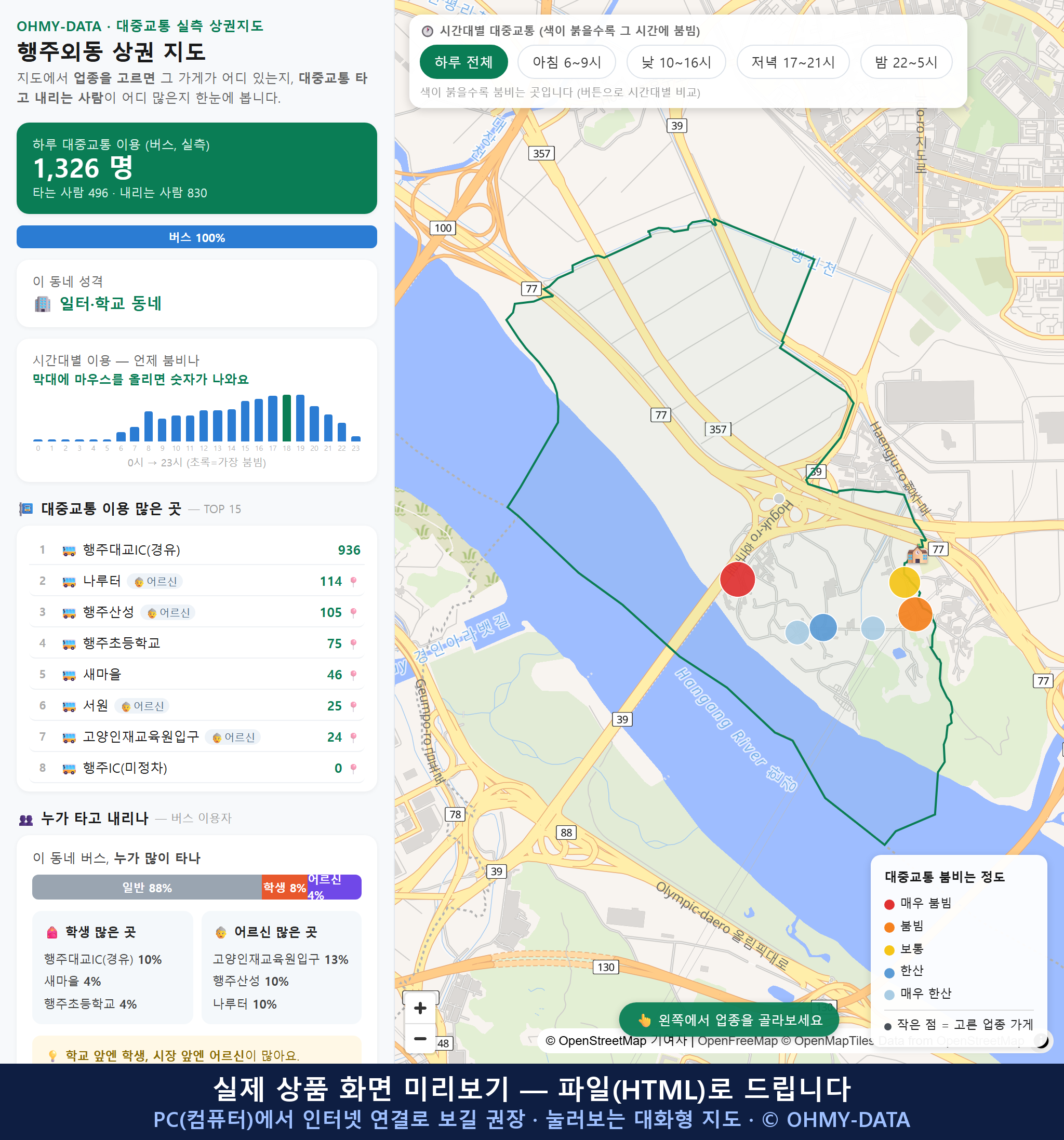
Task: Click the chart bar for hour 8
Action: pyautogui.click(x=149, y=426)
